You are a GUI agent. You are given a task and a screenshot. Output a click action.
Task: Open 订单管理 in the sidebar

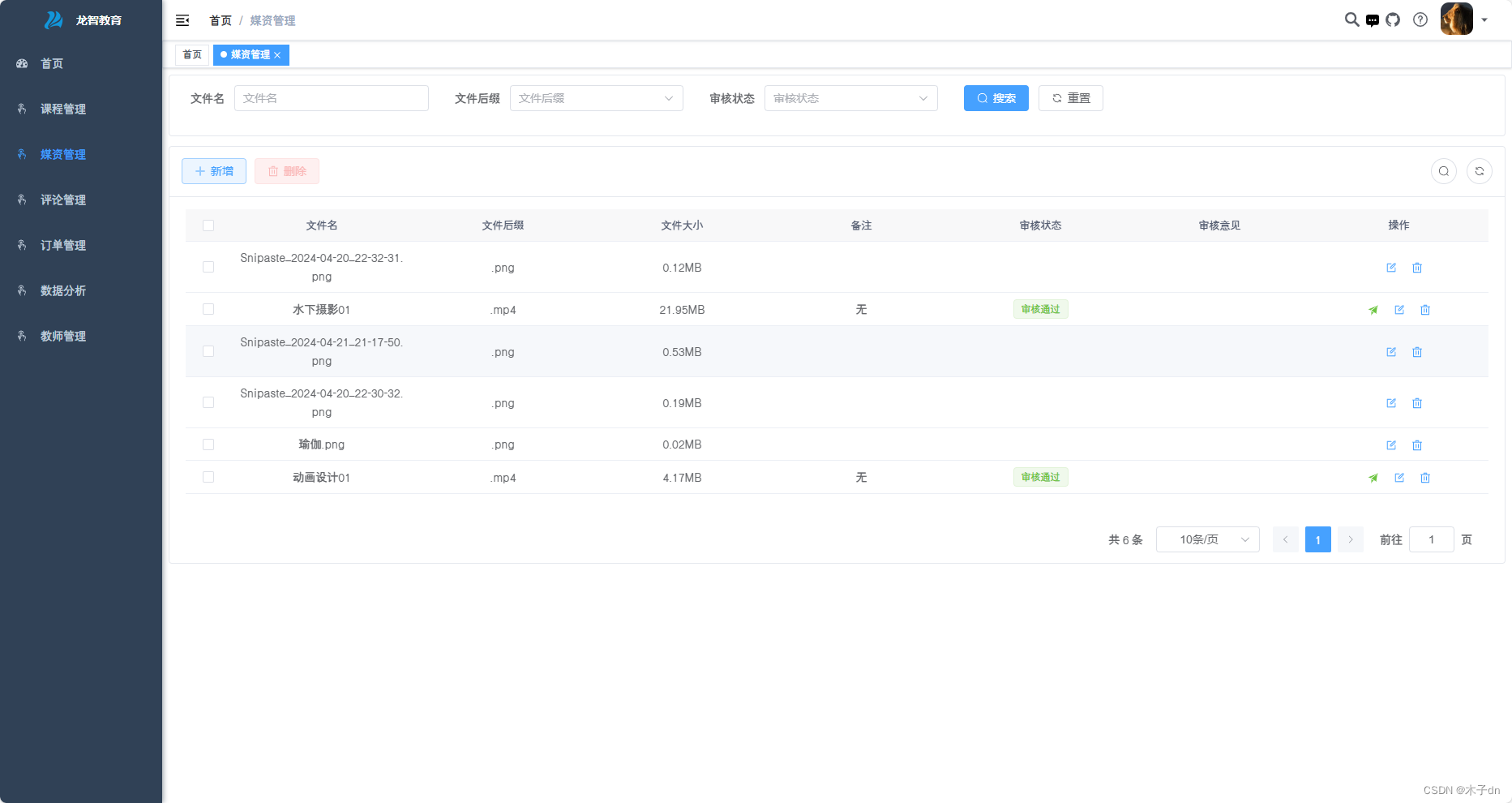pos(81,245)
